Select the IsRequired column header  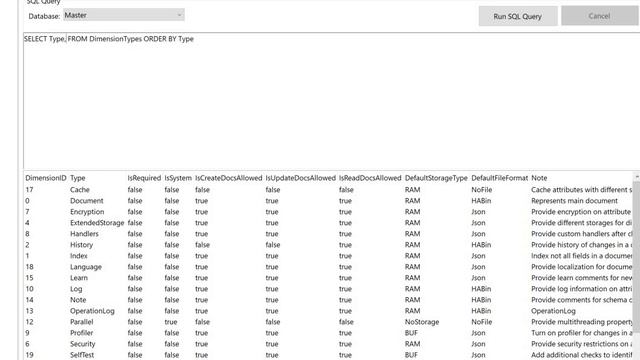point(144,178)
